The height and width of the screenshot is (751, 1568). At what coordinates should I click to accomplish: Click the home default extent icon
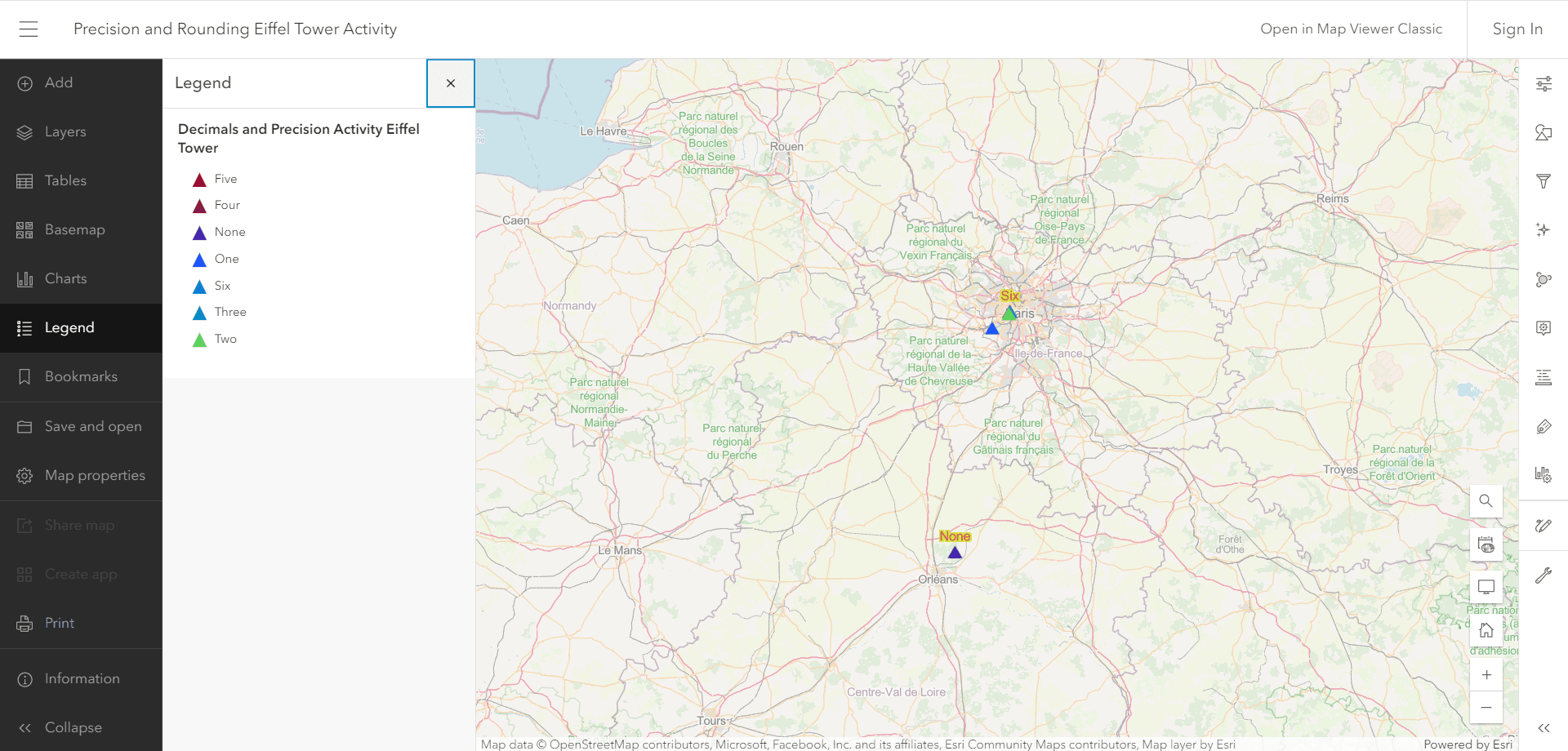tap(1486, 630)
